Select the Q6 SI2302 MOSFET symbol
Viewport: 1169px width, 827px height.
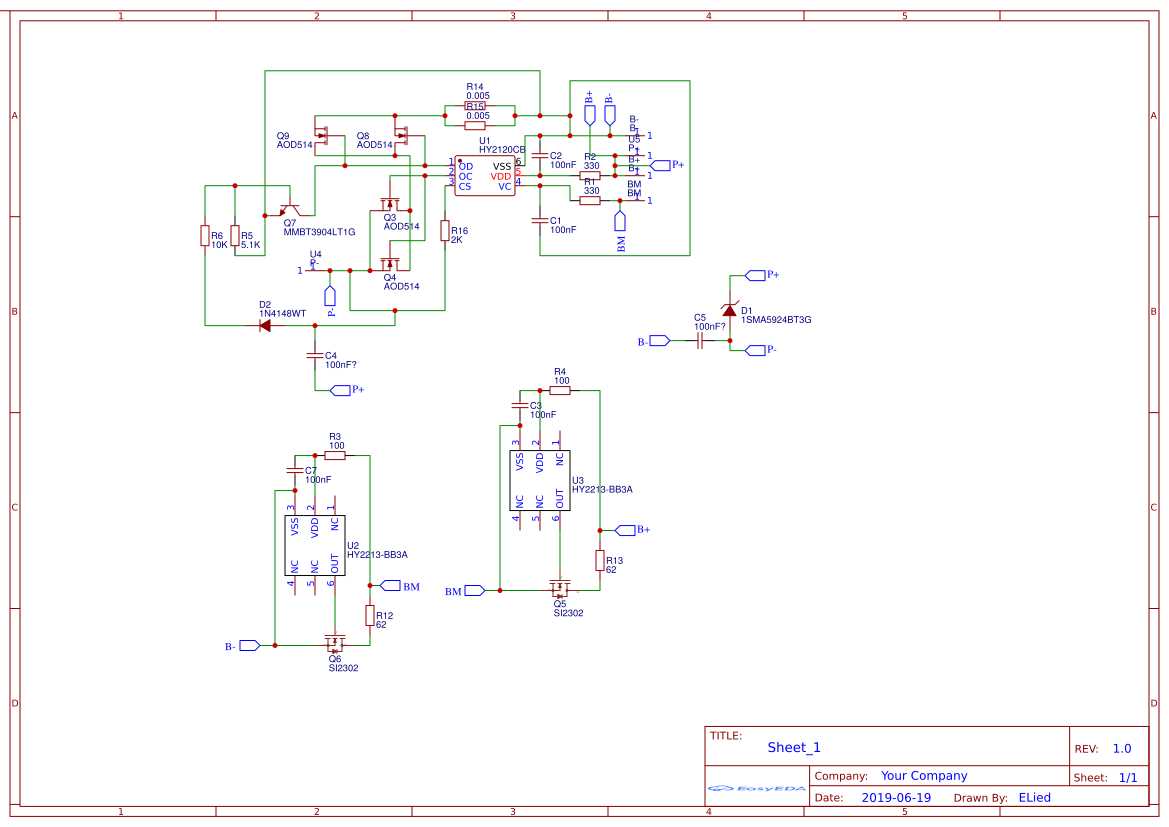[x=335, y=643]
